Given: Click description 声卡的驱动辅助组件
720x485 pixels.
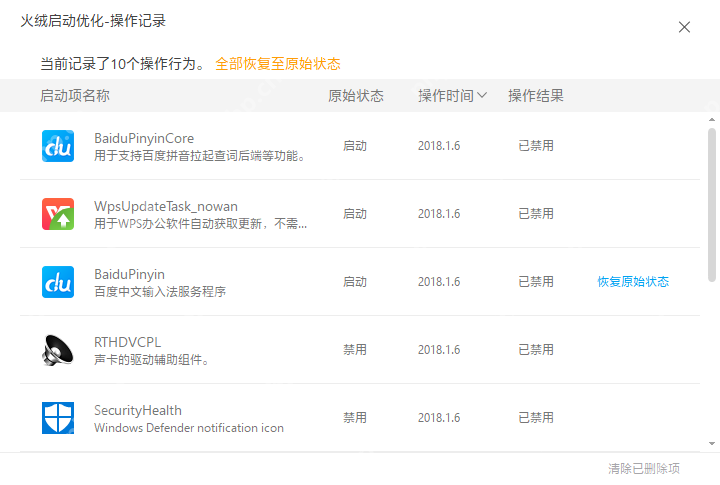Looking at the screenshot, I should coord(152,360).
